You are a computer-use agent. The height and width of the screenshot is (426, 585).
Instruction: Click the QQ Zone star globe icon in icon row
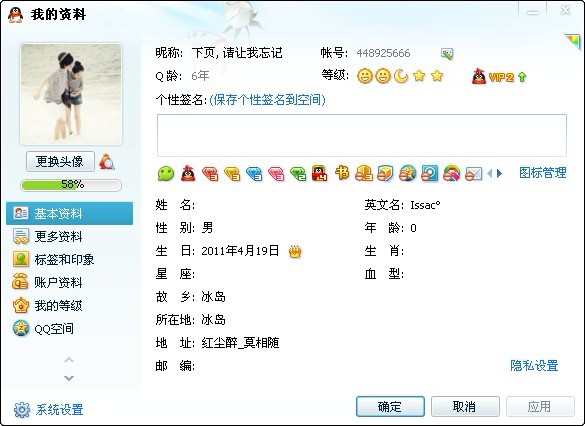point(407,173)
